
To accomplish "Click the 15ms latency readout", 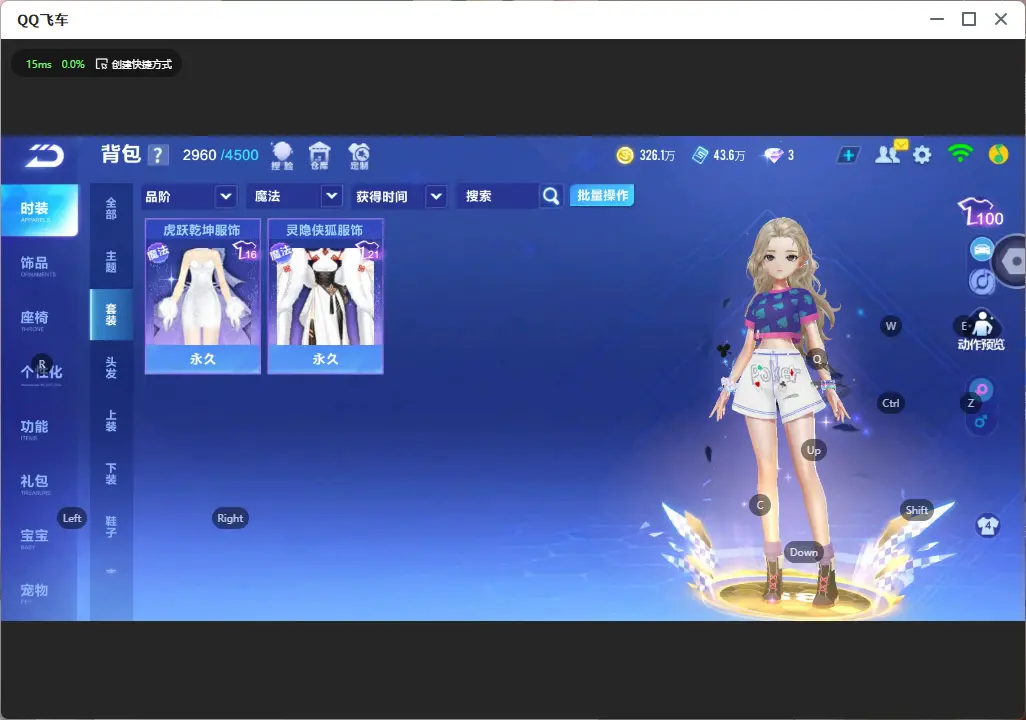I will [39, 64].
